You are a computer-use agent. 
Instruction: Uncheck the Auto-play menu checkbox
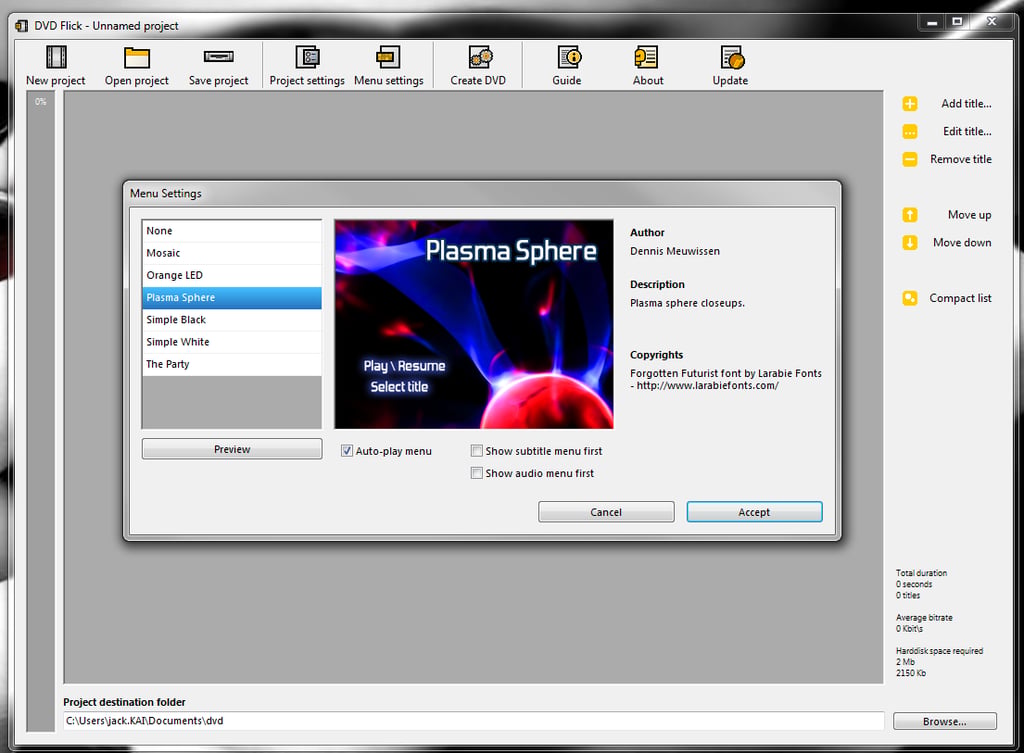(x=347, y=451)
